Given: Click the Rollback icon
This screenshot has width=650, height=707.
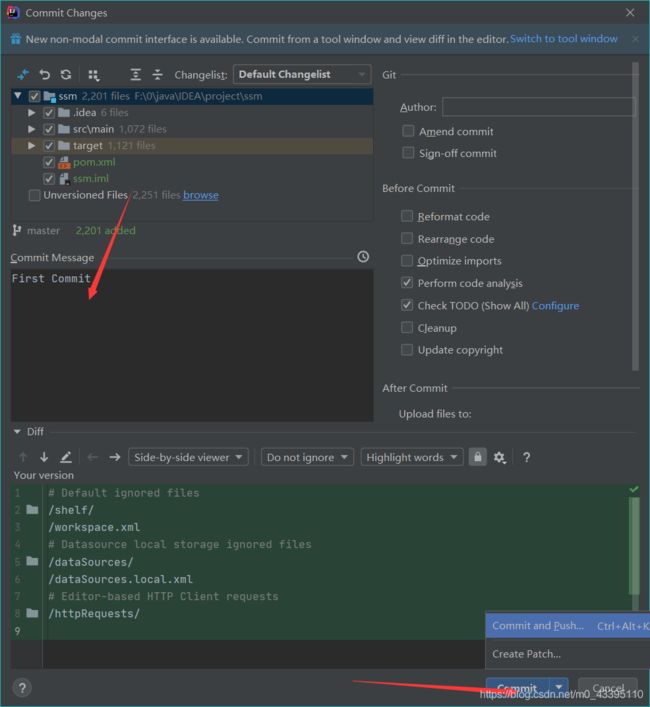Looking at the screenshot, I should point(44,74).
